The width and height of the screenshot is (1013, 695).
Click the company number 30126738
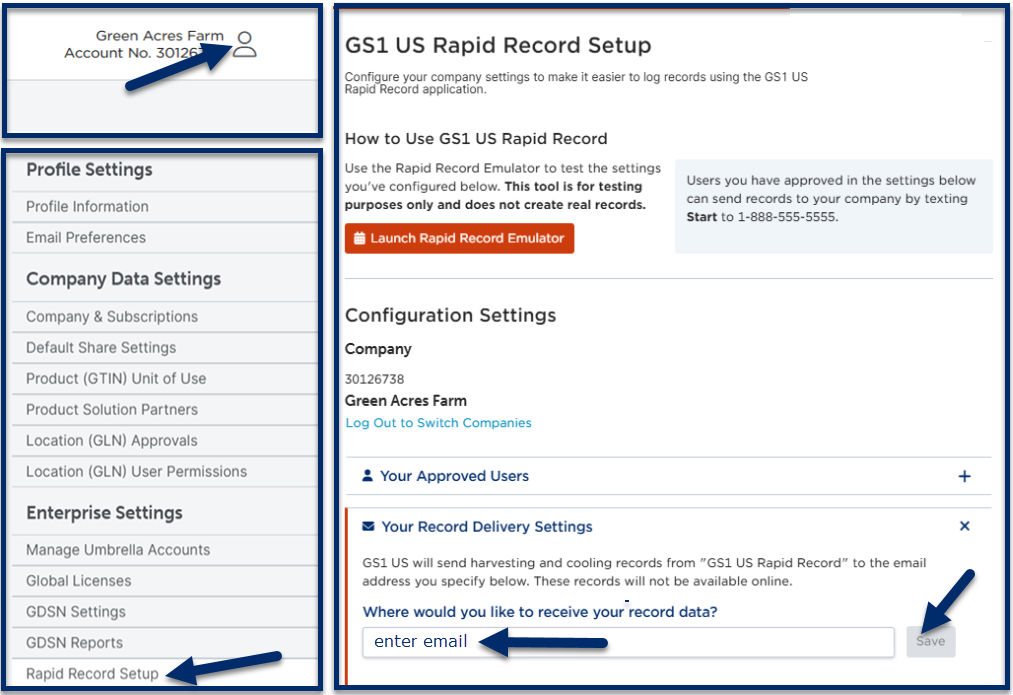coord(374,379)
